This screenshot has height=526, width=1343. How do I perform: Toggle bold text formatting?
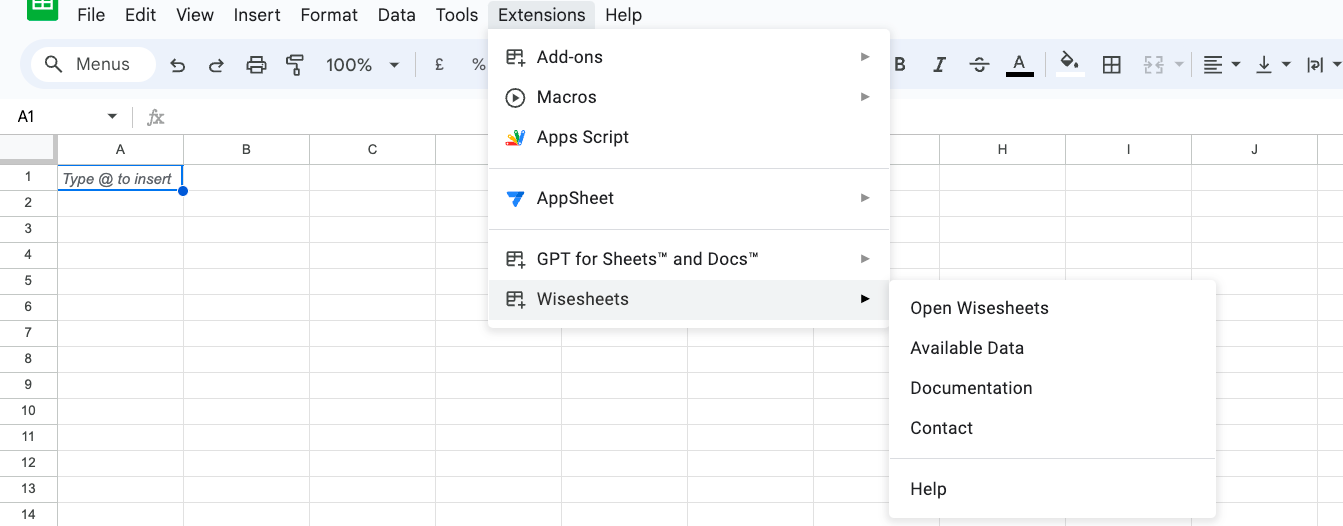click(x=900, y=65)
